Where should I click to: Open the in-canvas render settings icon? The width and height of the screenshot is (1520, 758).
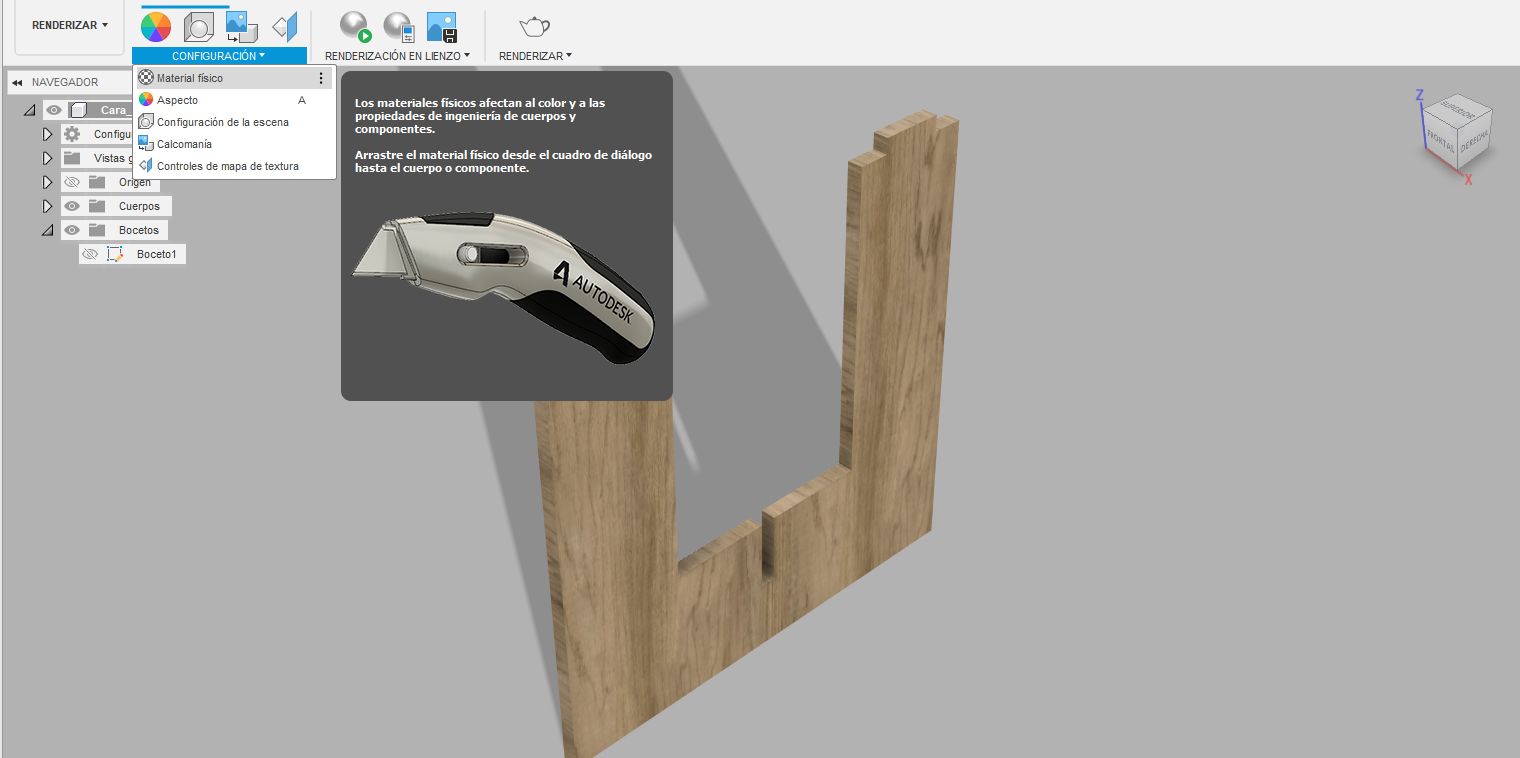pyautogui.click(x=398, y=26)
